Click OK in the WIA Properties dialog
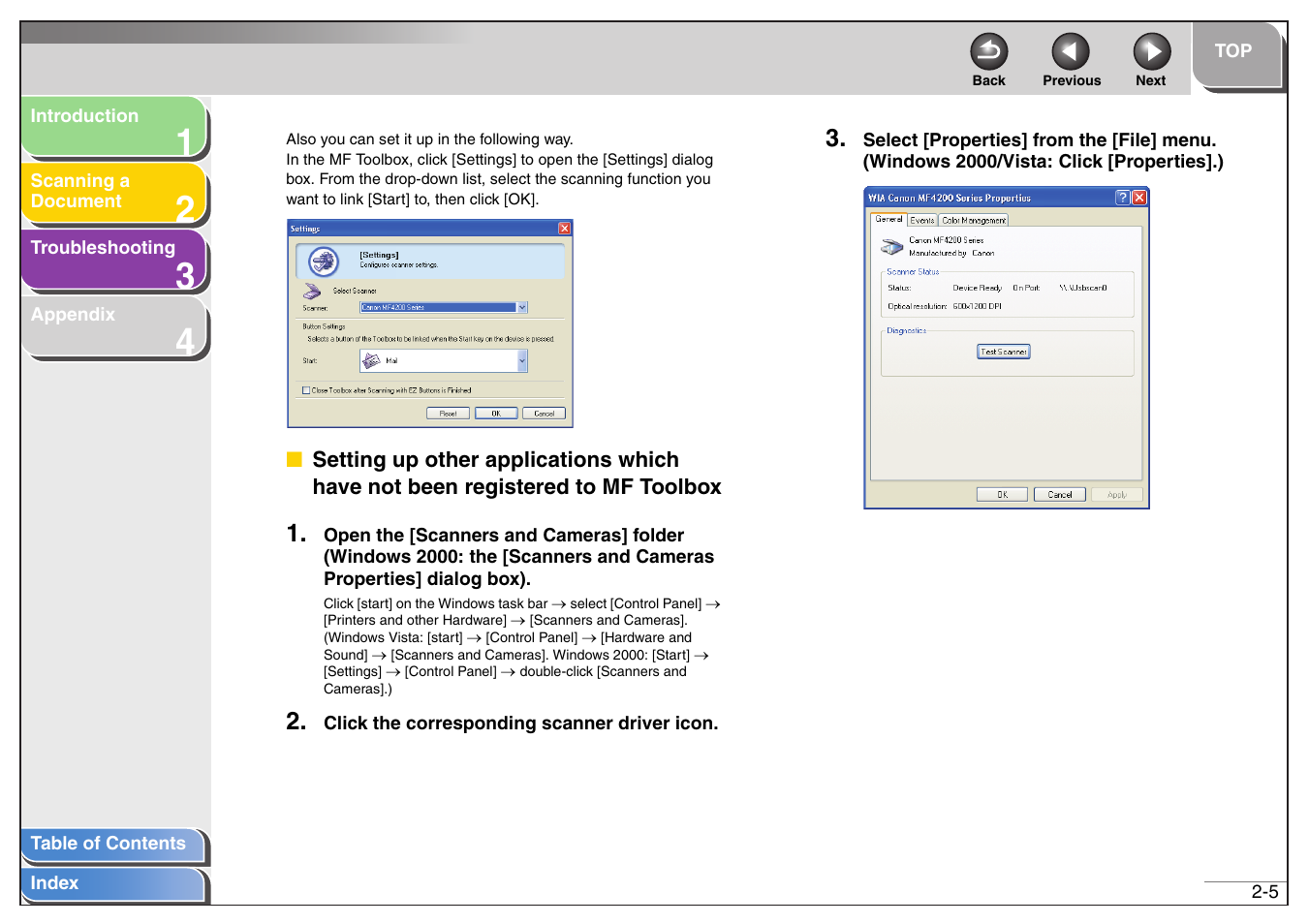The width and height of the screenshot is (1309, 924). tap(1003, 495)
